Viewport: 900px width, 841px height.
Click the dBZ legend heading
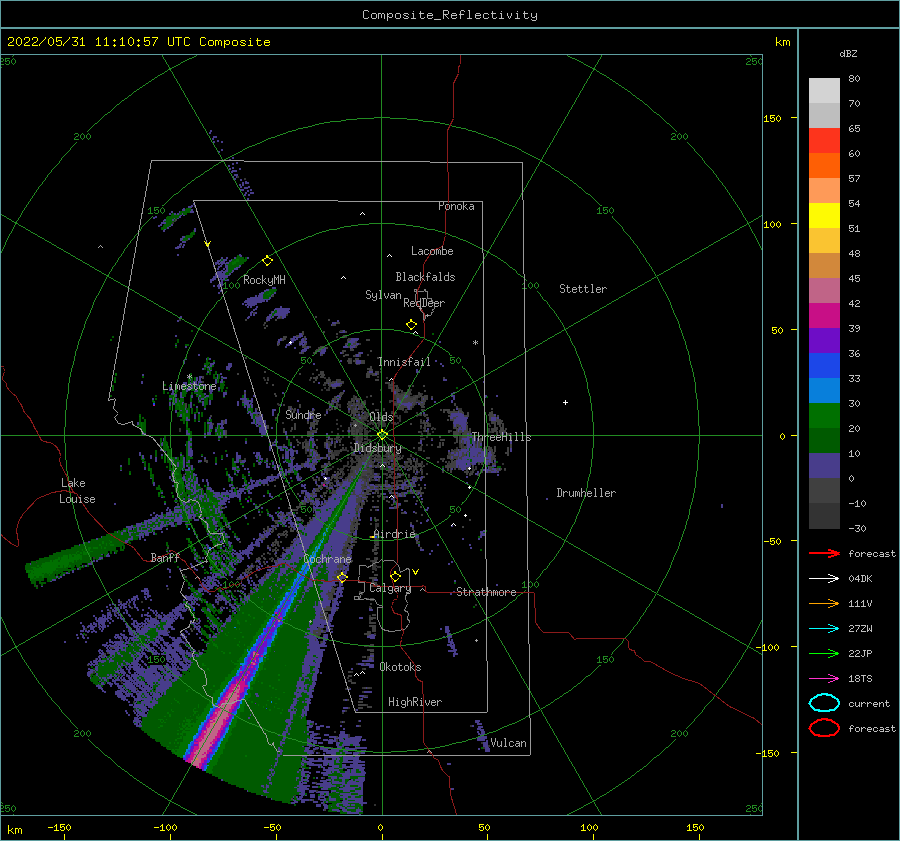coord(848,54)
